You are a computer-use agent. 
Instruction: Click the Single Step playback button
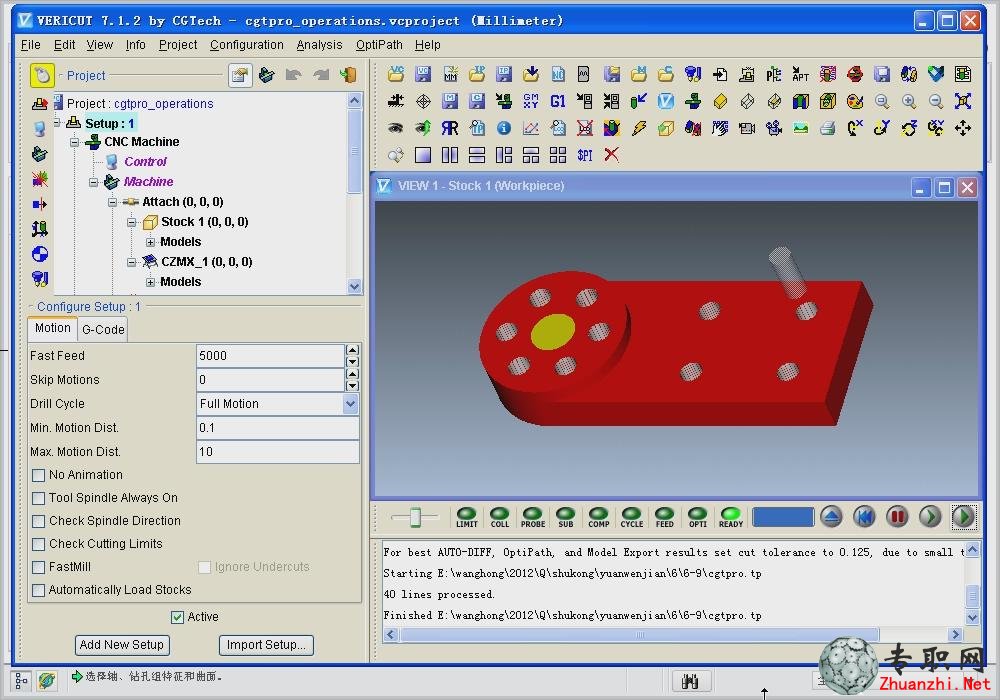click(x=930, y=517)
